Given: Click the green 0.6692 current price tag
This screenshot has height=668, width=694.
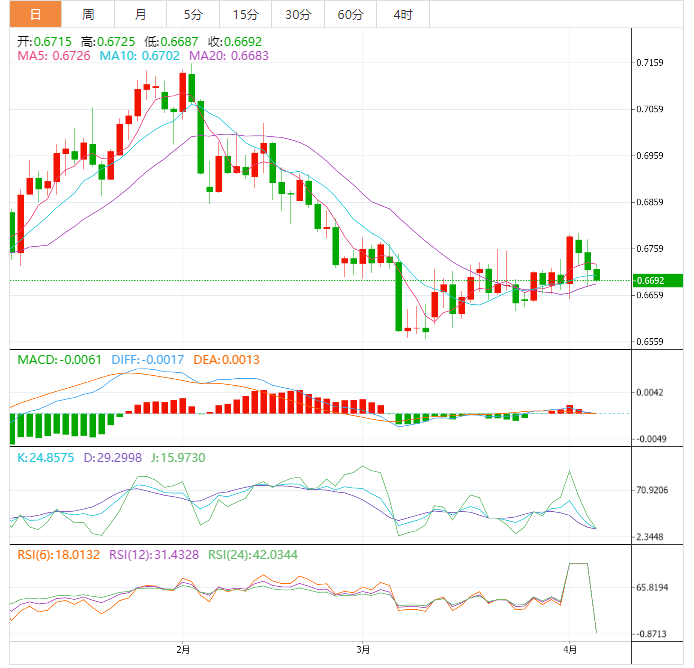Looking at the screenshot, I should click(x=656, y=281).
